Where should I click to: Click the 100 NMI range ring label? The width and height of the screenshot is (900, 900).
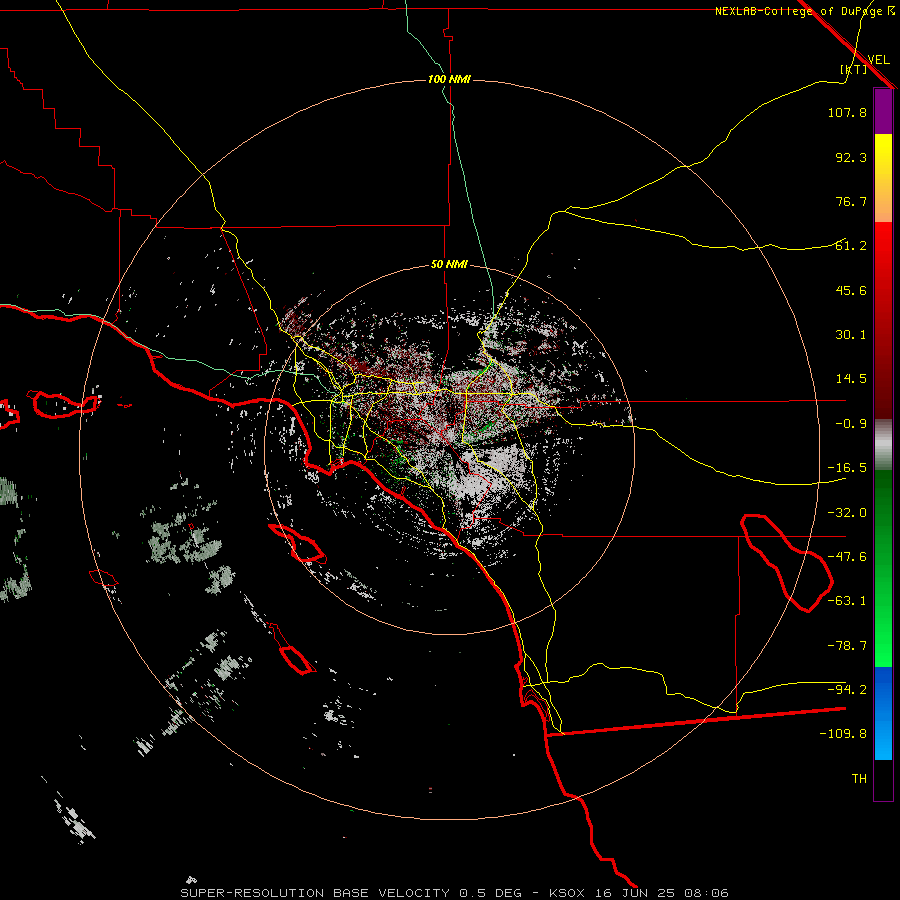[449, 79]
